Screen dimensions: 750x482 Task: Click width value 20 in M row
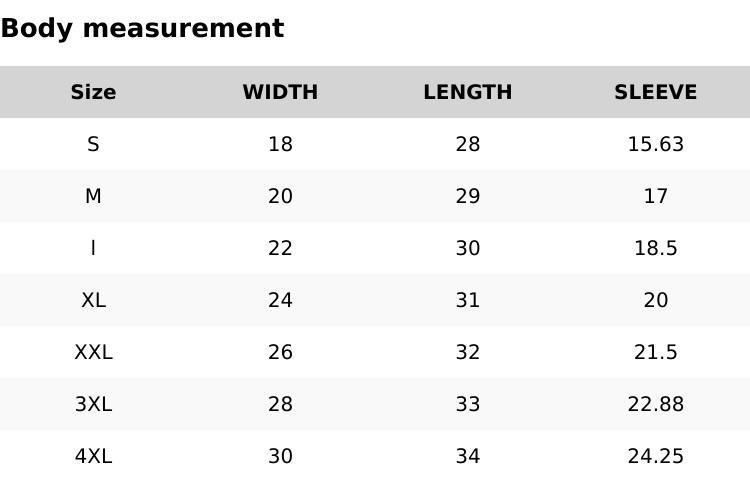coord(280,196)
